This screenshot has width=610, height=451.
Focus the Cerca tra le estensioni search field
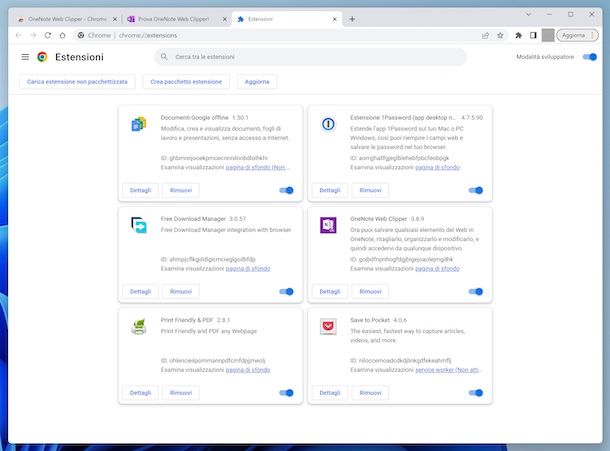(310, 57)
